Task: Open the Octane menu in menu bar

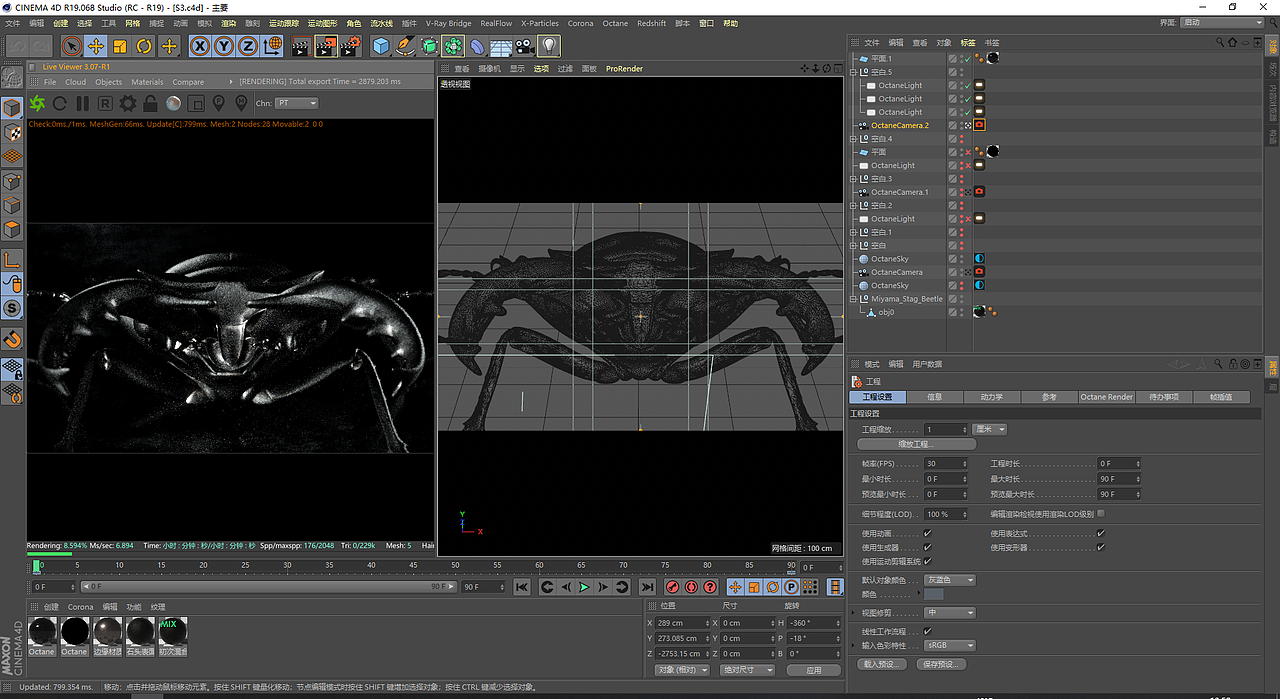Action: (x=615, y=23)
